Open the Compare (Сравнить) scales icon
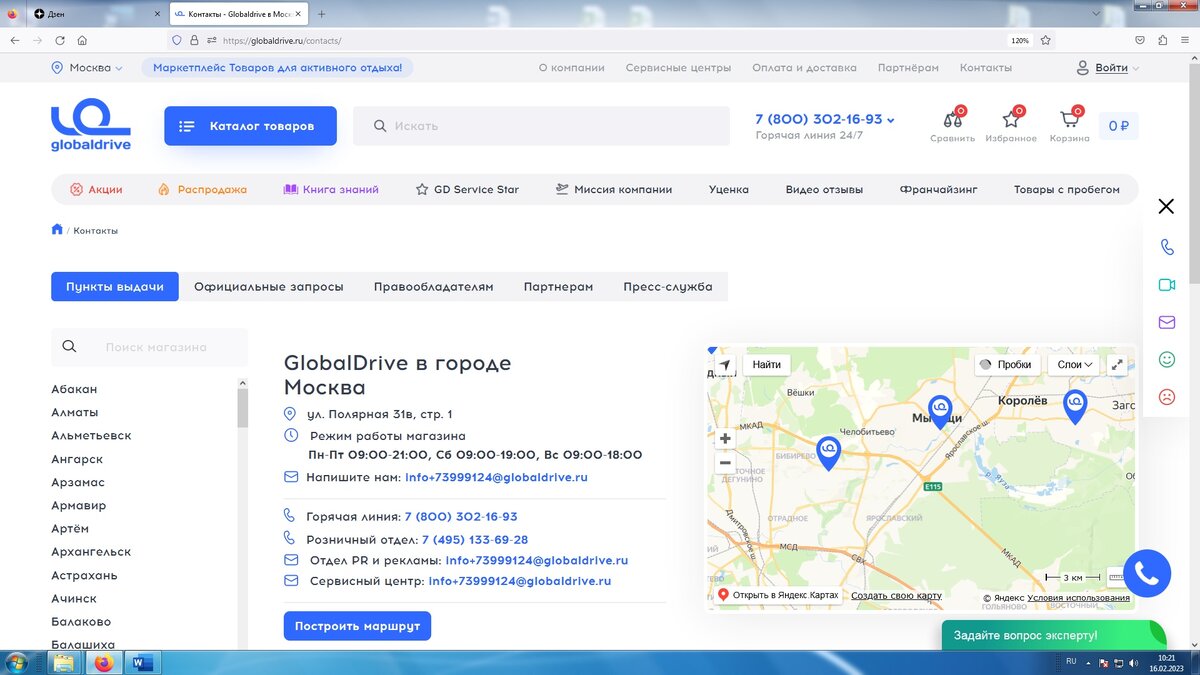Image resolution: width=1200 pixels, height=675 pixels. 952,119
